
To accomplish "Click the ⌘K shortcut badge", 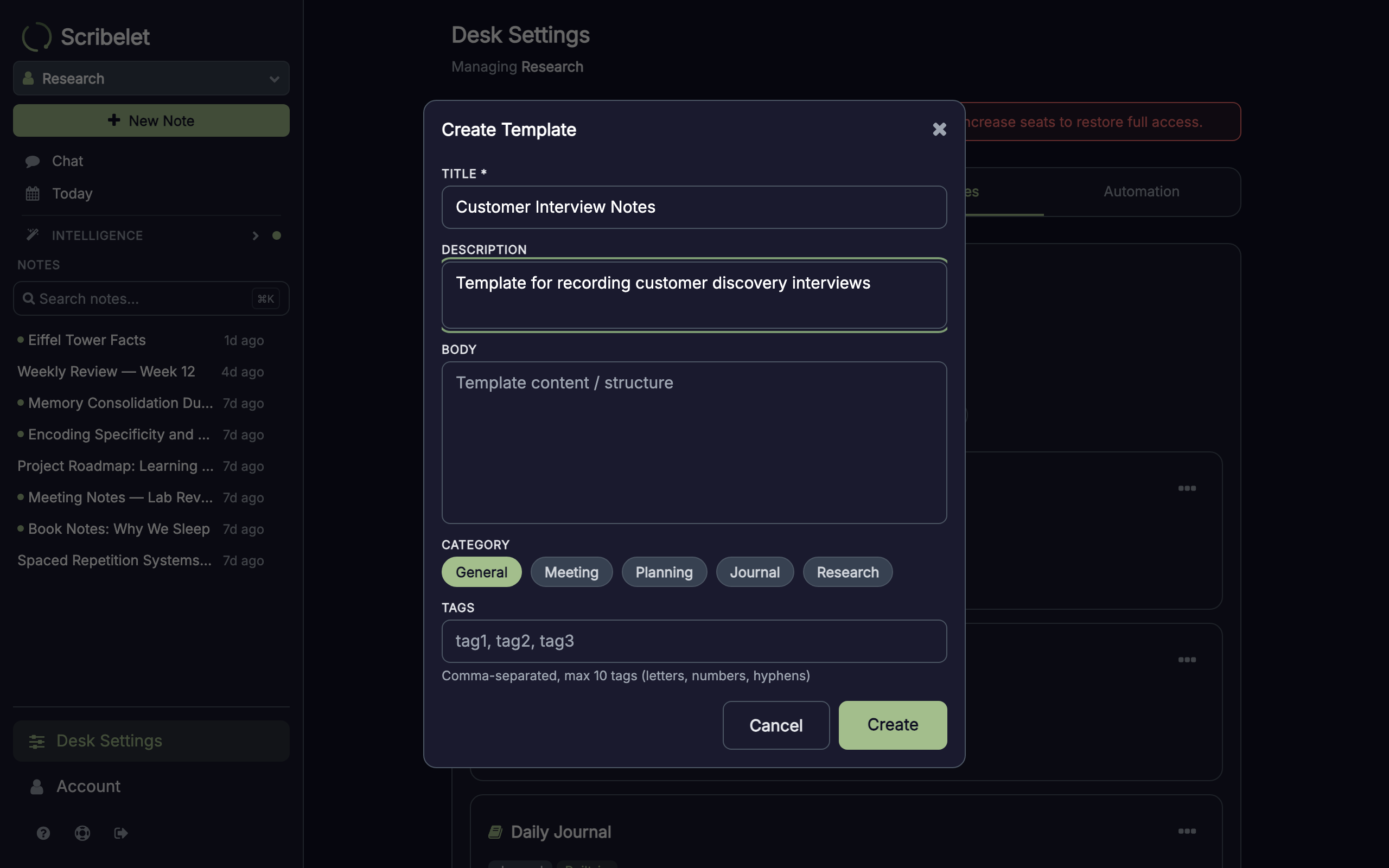I will coord(266,298).
